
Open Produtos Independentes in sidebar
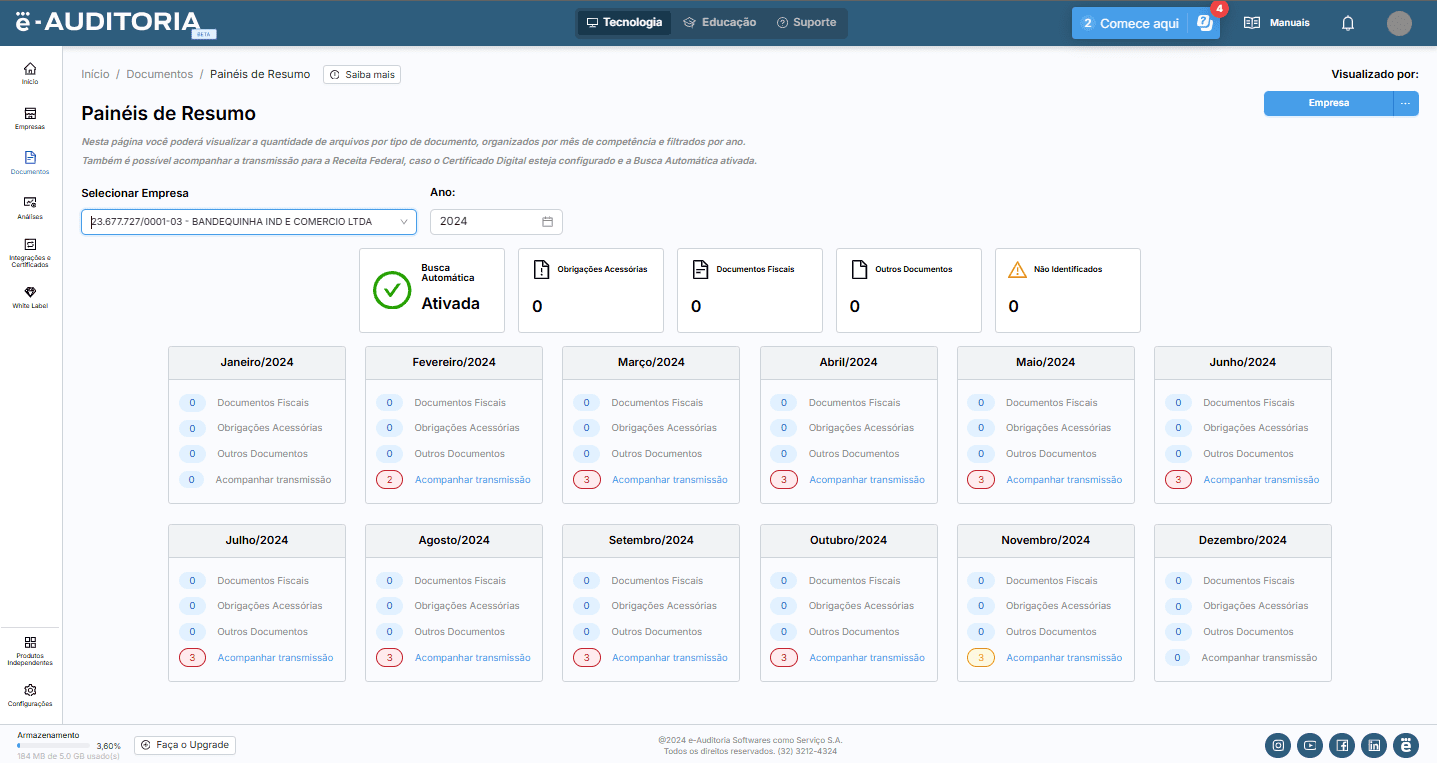(30, 651)
